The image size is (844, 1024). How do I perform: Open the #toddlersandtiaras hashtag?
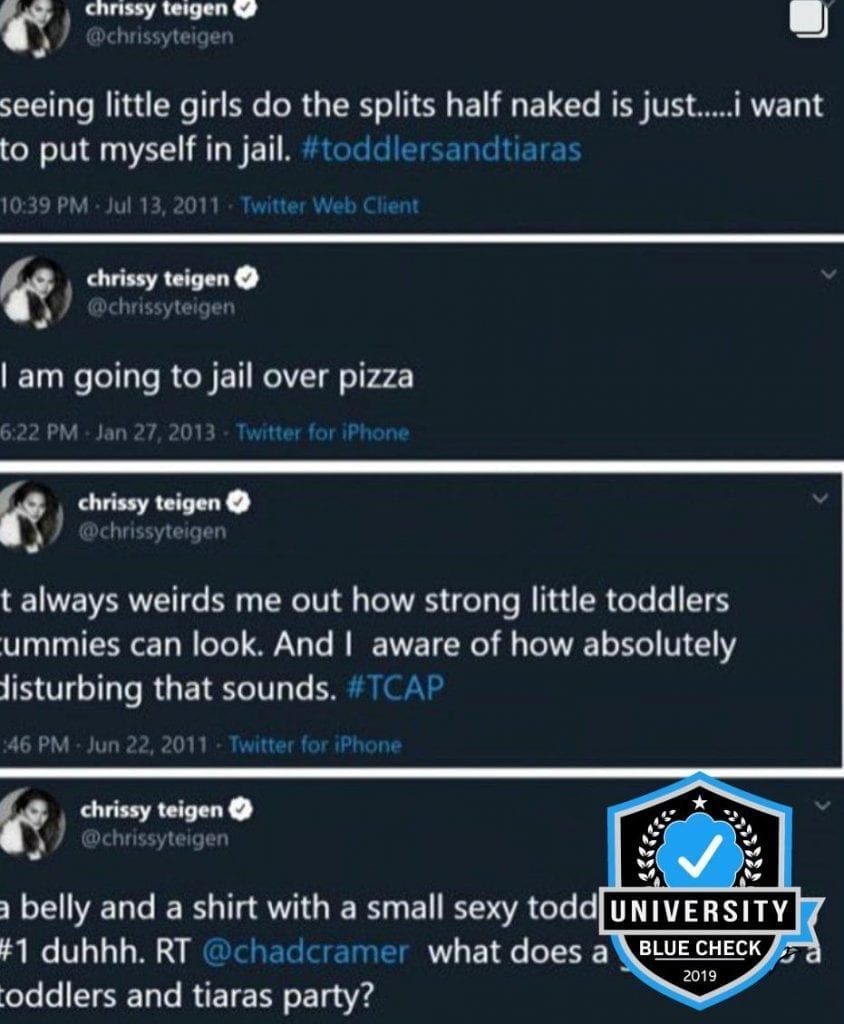(441, 150)
